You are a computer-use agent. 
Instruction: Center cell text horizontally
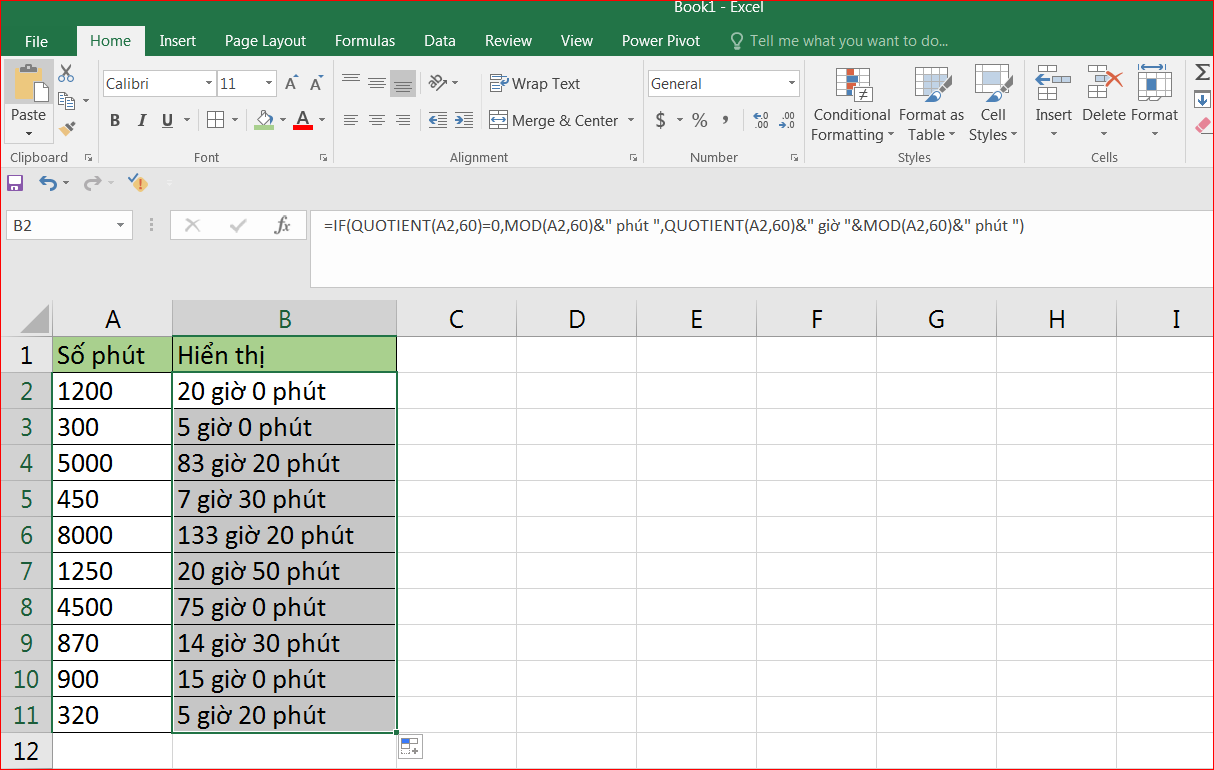point(377,120)
